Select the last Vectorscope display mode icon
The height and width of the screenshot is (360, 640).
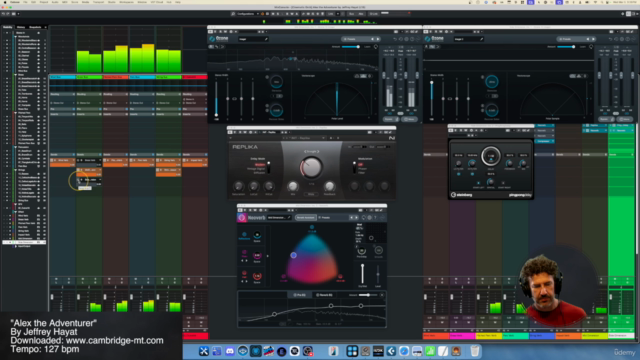tap(369, 76)
